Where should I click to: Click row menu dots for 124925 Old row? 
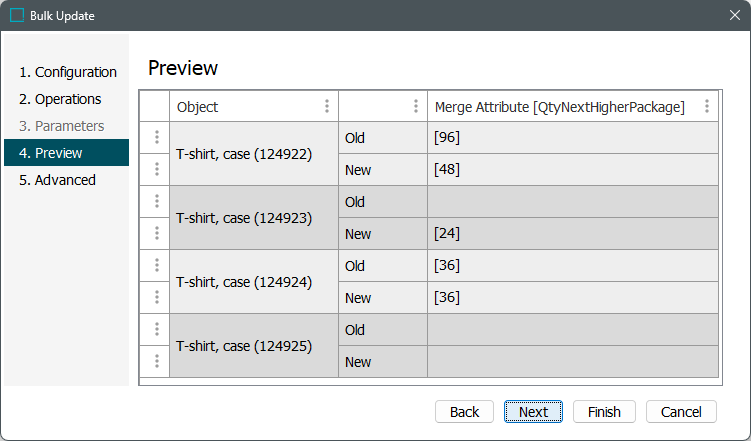coord(156,330)
